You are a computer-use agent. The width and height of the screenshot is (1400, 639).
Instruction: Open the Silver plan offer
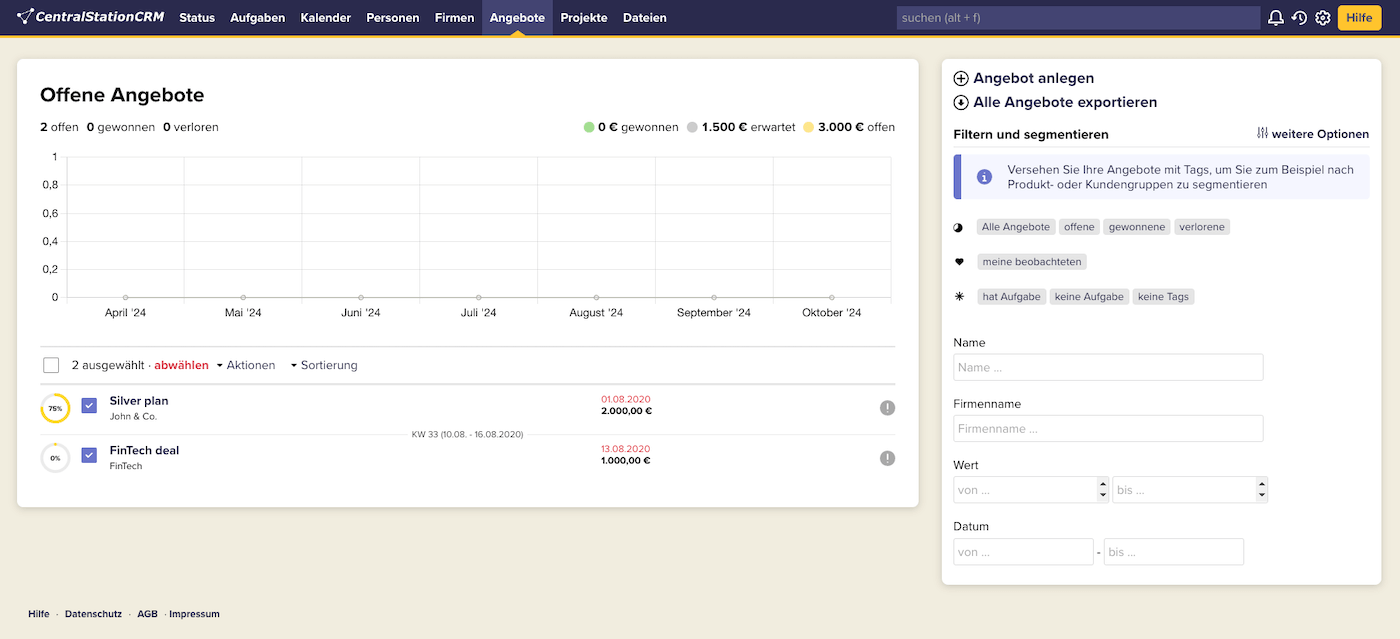(x=139, y=401)
